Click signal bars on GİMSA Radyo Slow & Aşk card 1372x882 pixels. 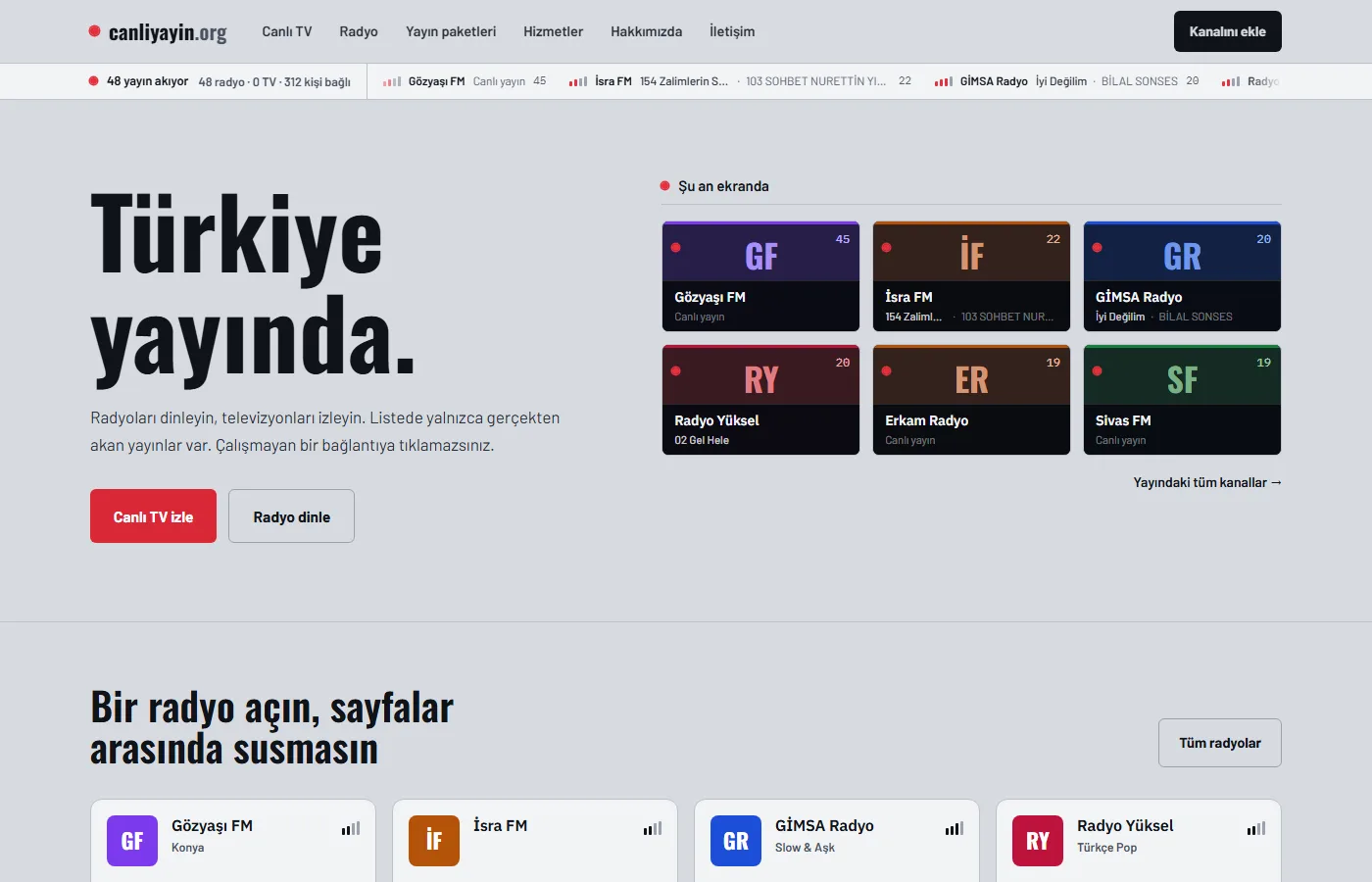pyautogui.click(x=955, y=829)
